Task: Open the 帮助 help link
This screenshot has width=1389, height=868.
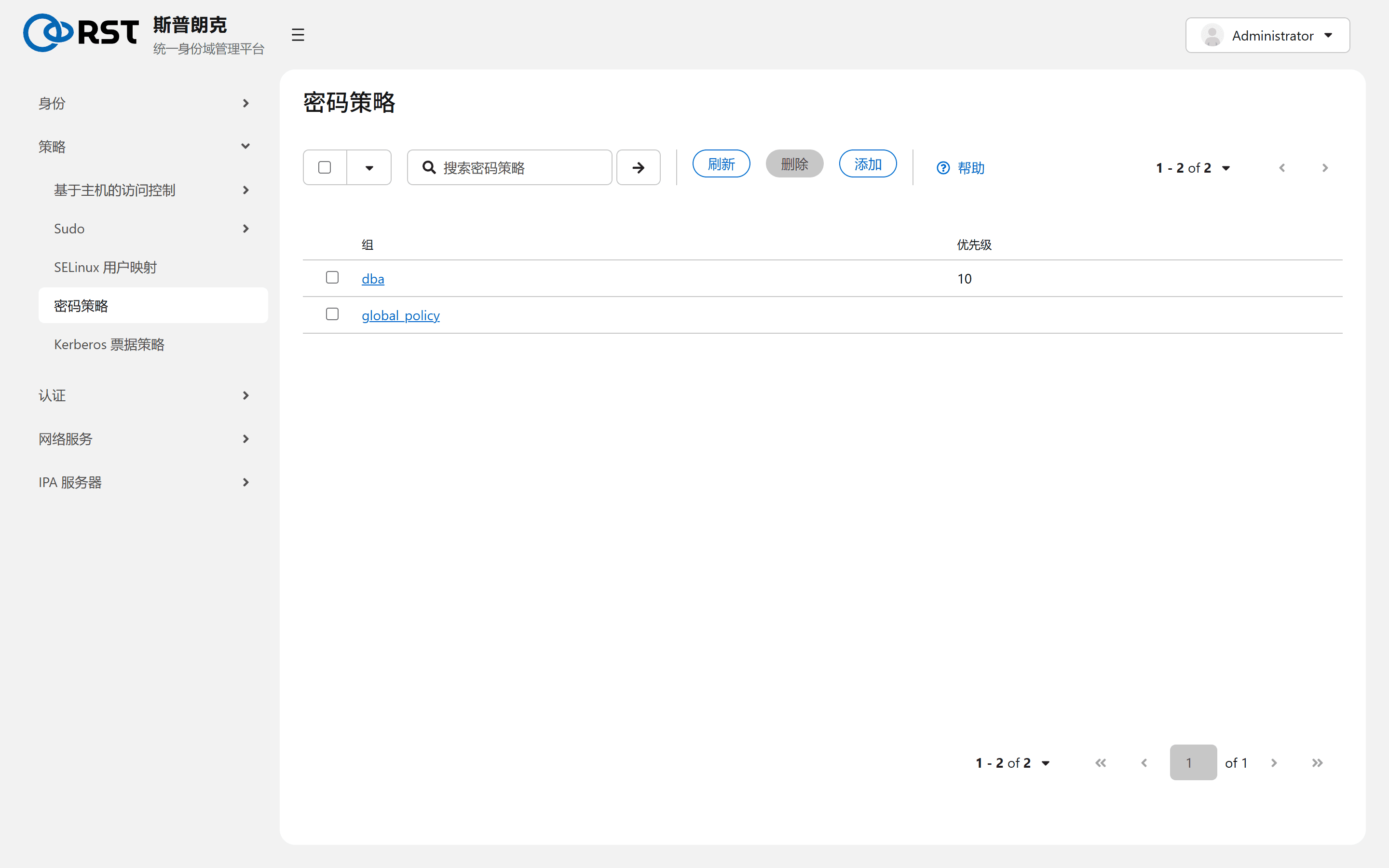Action: (961, 168)
